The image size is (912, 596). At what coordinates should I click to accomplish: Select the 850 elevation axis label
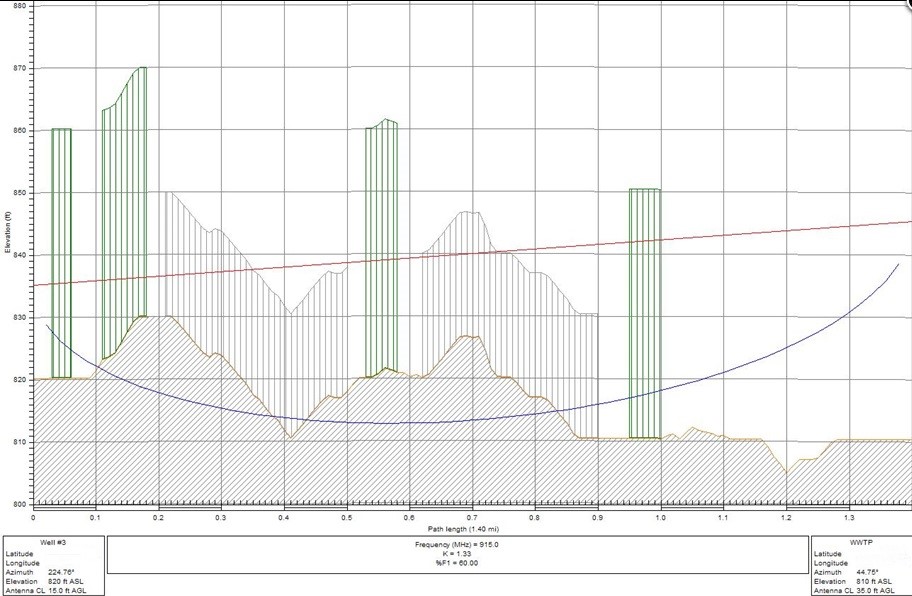[x=19, y=193]
